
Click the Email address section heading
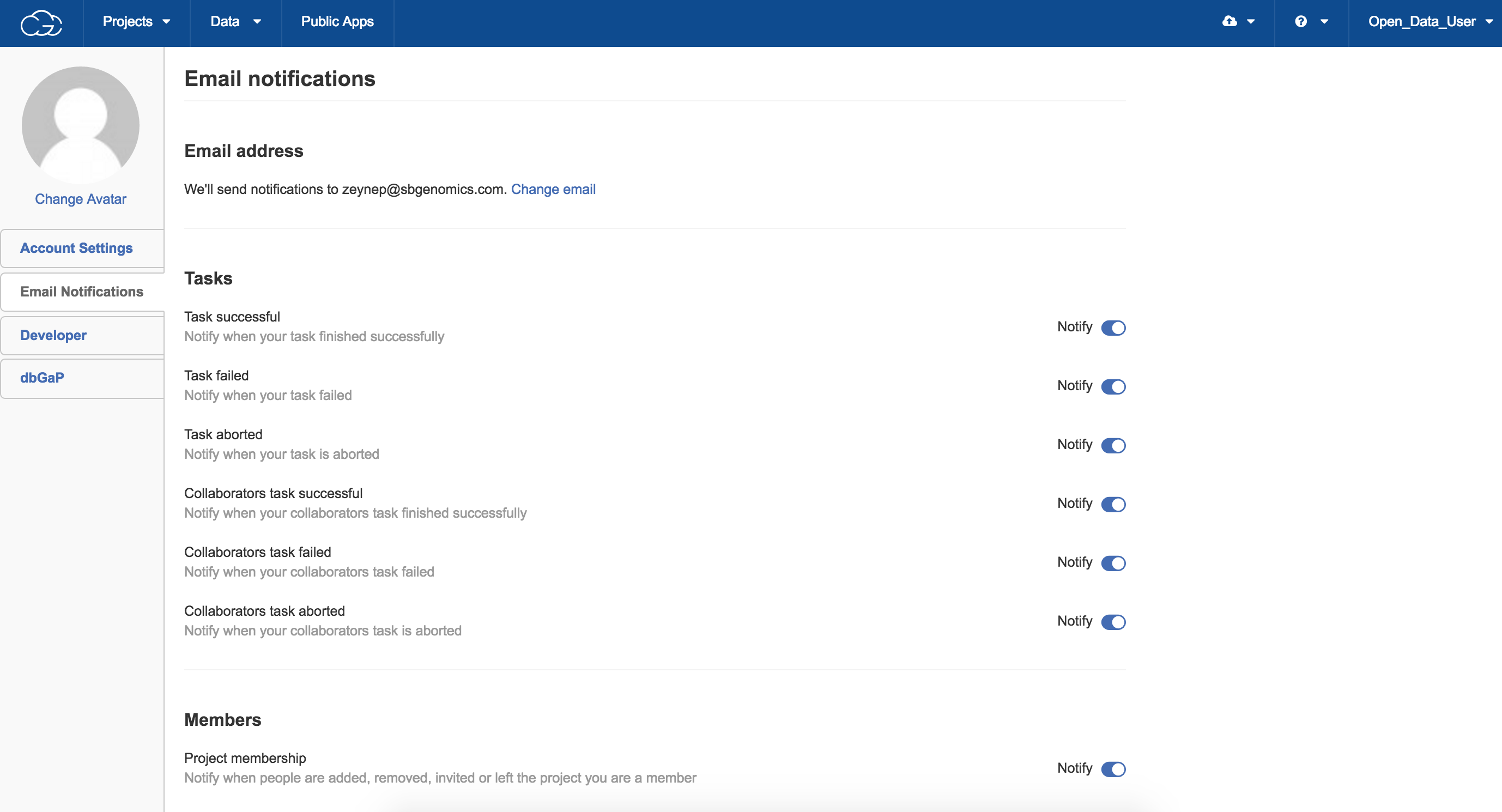[244, 151]
